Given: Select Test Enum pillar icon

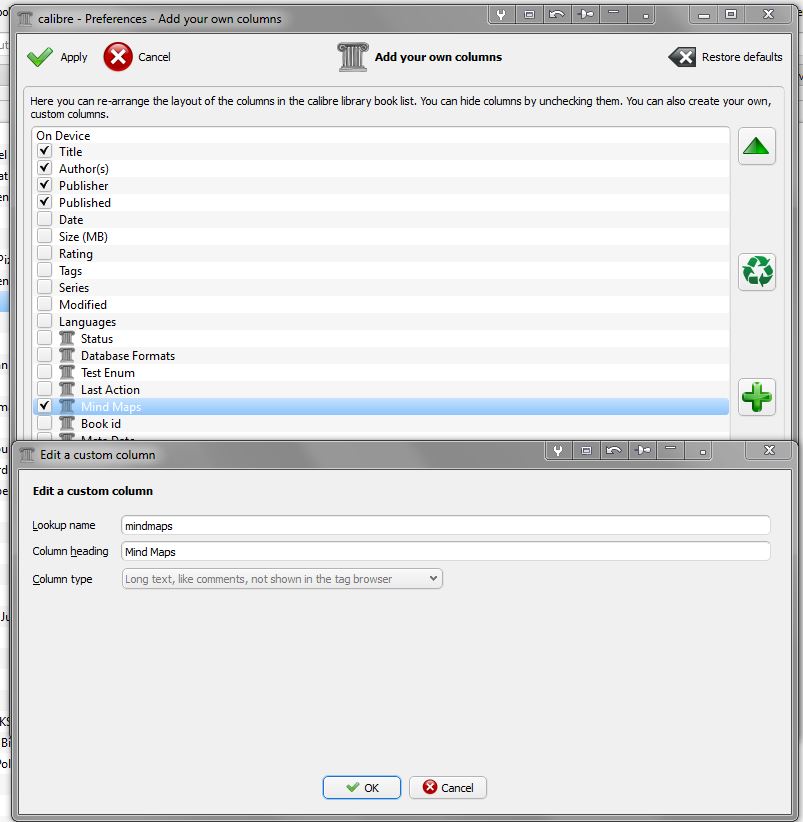Looking at the screenshot, I should coord(67,372).
